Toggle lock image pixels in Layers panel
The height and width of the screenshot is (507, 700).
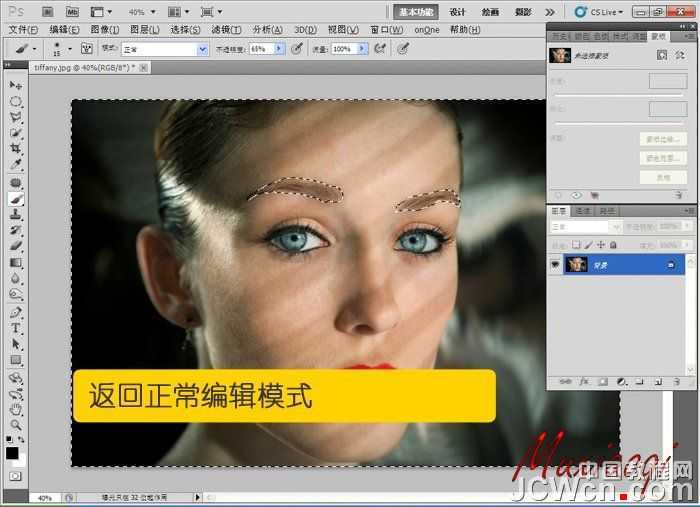click(588, 245)
